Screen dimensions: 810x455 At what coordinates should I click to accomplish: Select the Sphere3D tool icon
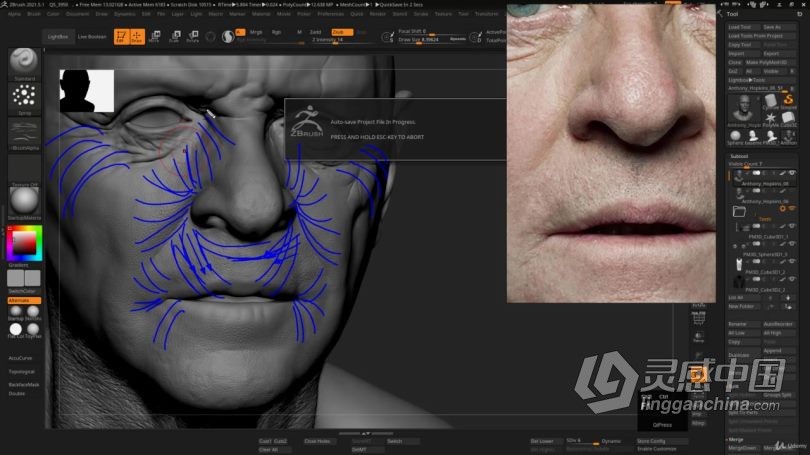click(735, 136)
